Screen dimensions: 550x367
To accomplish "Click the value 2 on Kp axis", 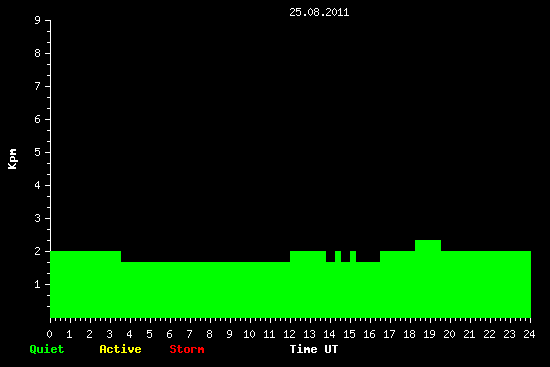I will (x=38, y=251).
